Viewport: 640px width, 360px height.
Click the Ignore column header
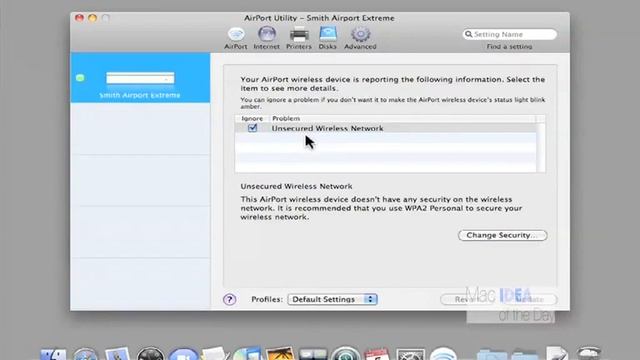point(252,118)
